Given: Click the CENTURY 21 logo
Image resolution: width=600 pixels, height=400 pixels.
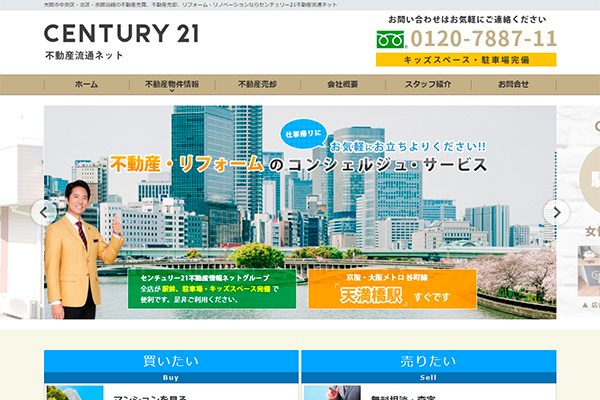Looking at the screenshot, I should click(x=121, y=34).
